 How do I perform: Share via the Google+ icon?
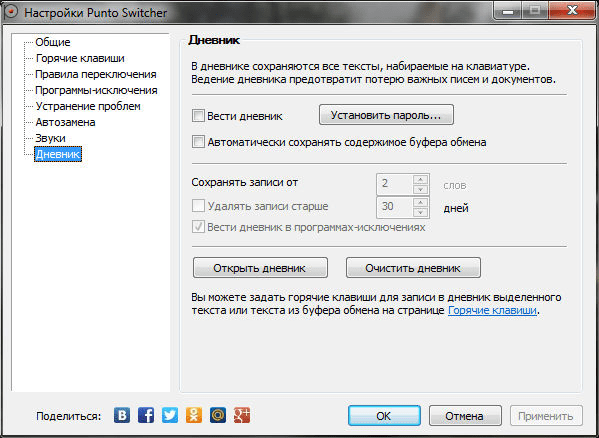[242, 415]
